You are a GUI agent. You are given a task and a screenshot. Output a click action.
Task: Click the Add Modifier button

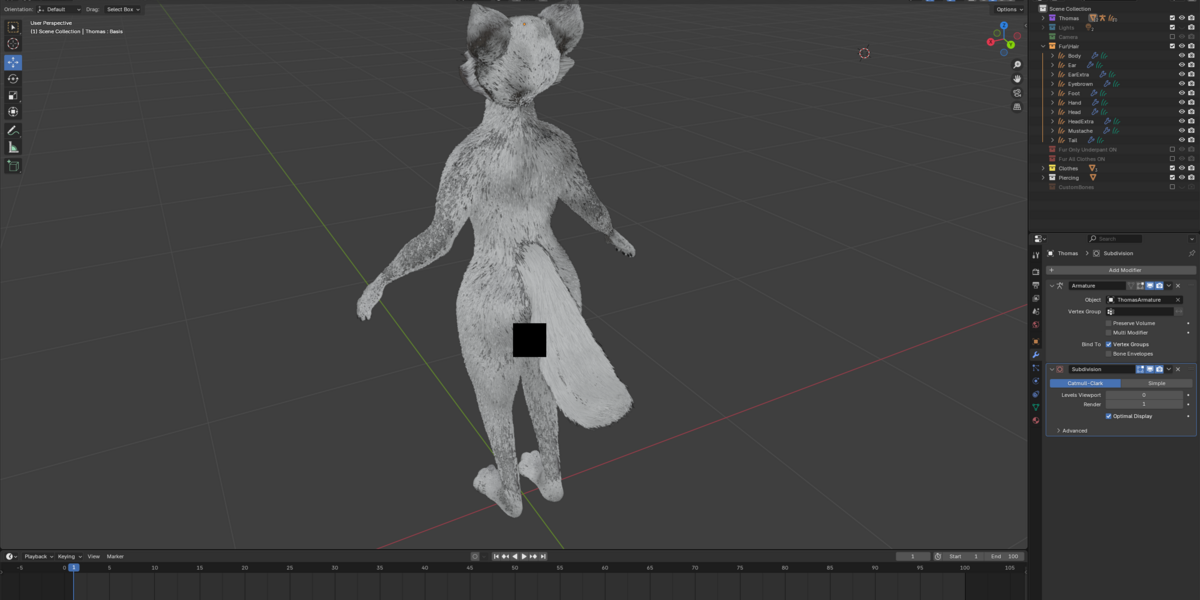coord(1121,270)
